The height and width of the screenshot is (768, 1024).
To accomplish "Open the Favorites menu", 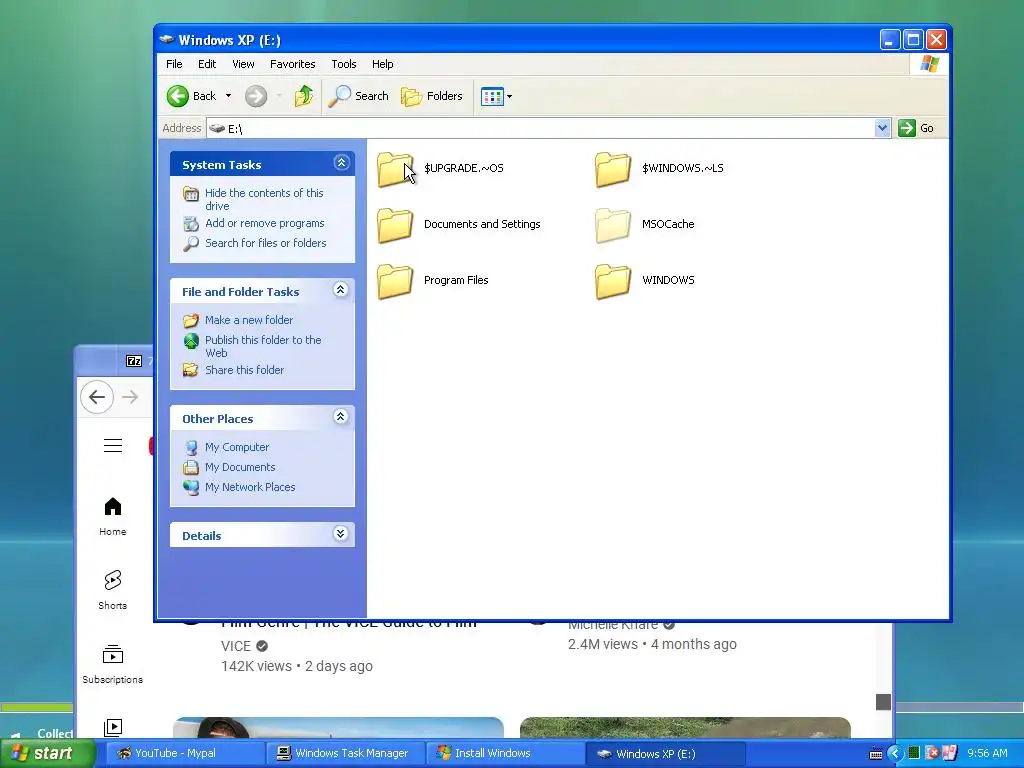I will click(x=293, y=64).
